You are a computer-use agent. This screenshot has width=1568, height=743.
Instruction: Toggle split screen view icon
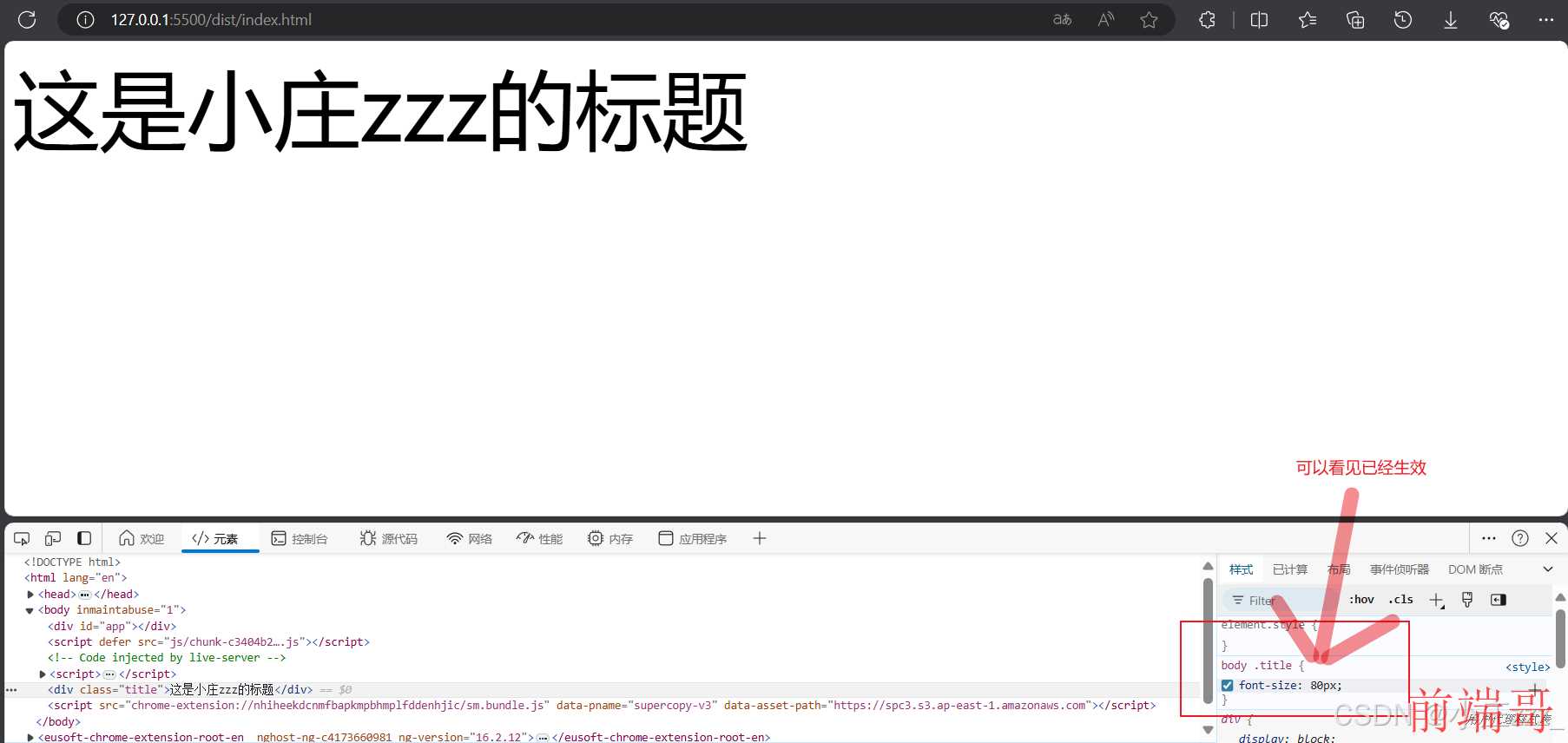pyautogui.click(x=1259, y=19)
